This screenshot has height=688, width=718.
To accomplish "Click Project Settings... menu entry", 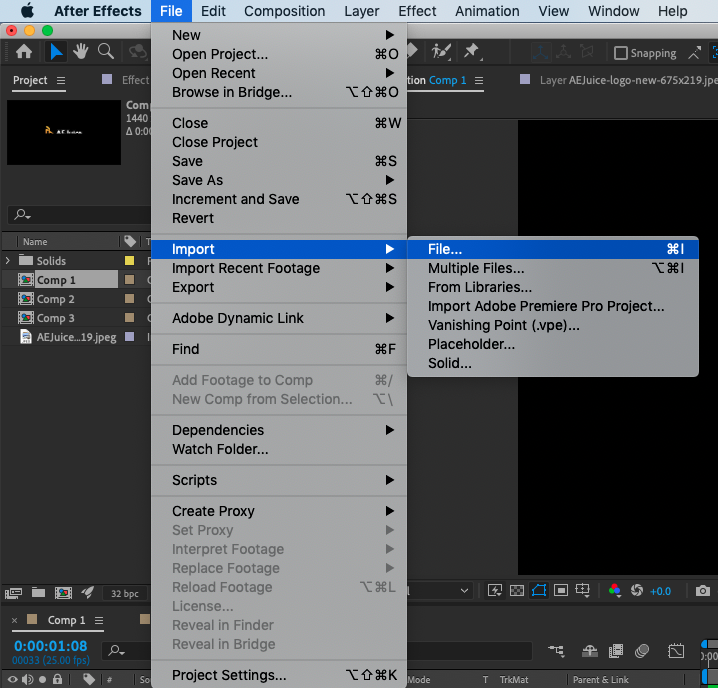I will coord(279,675).
